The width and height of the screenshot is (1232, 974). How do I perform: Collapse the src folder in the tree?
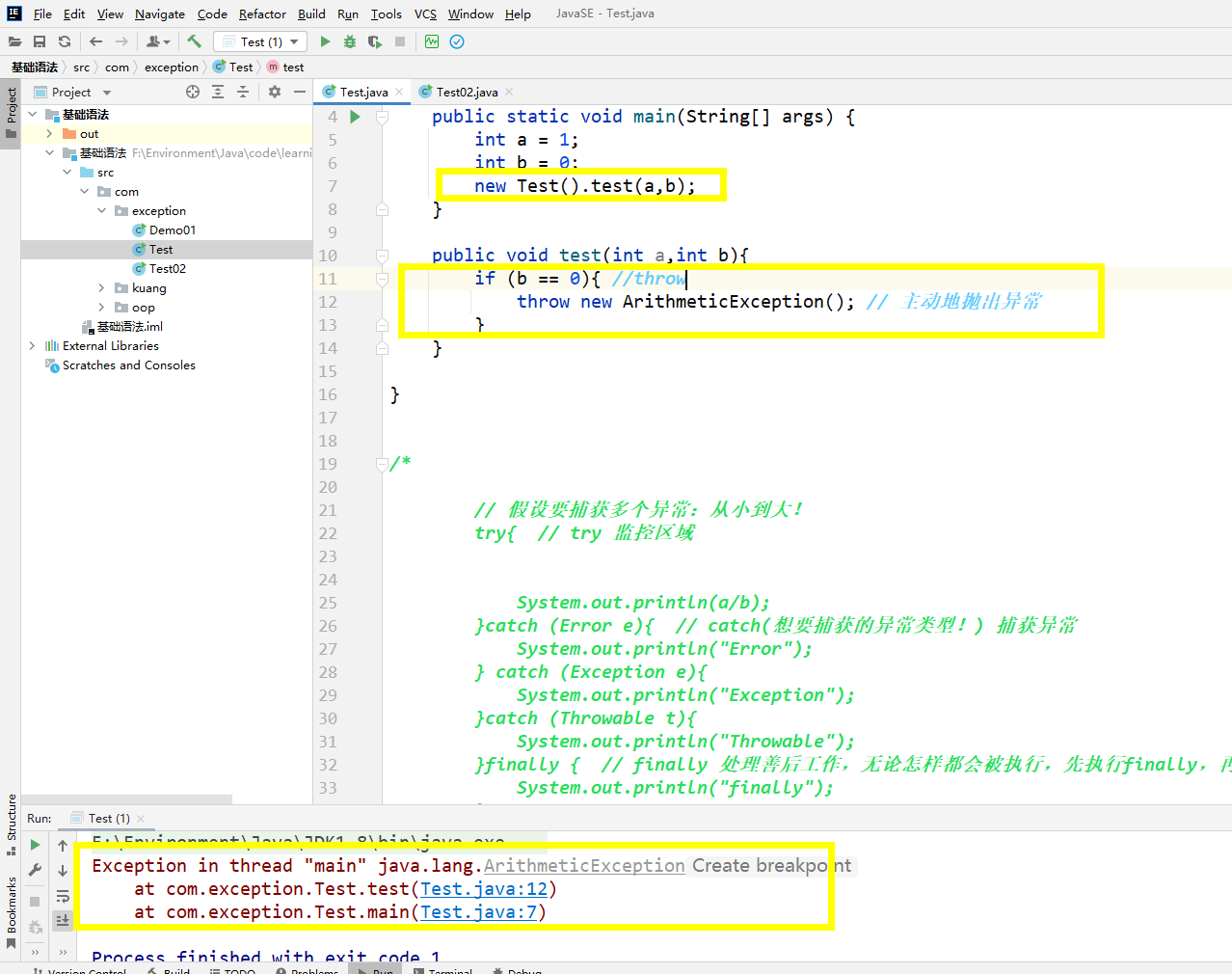coord(67,173)
